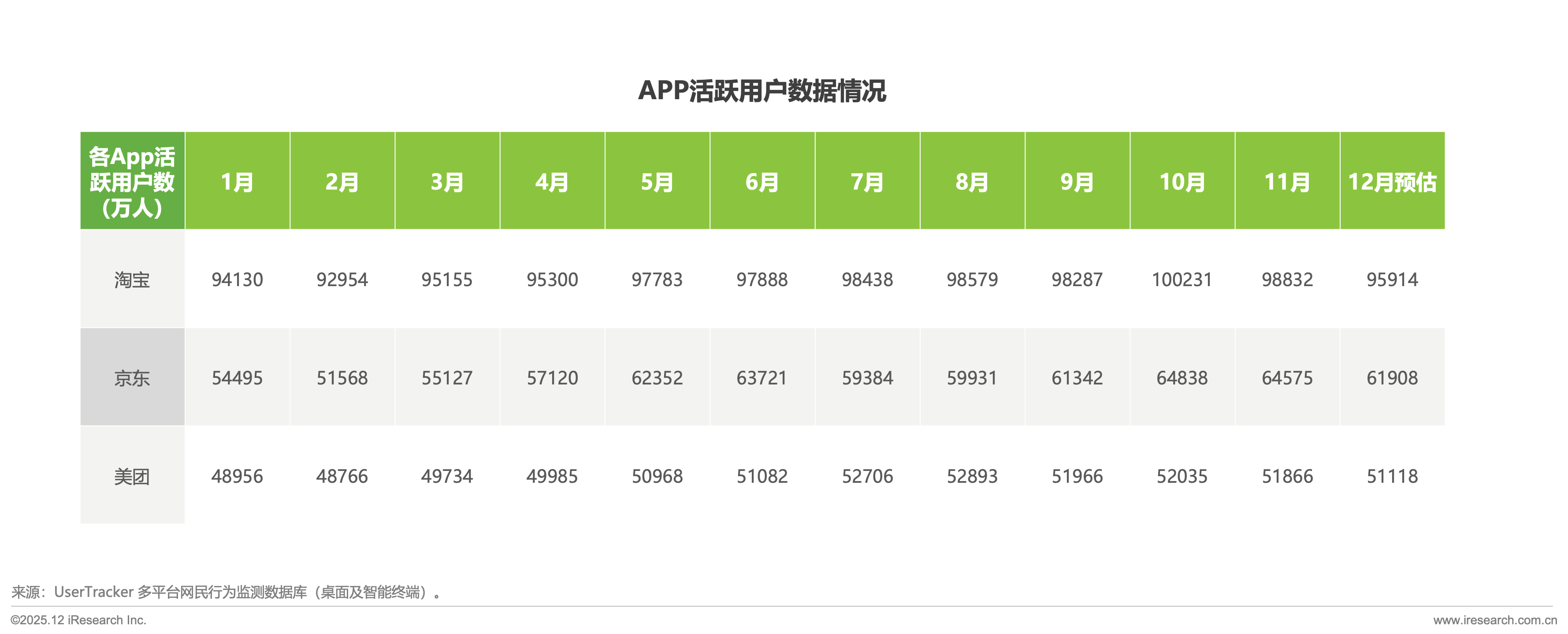The width and height of the screenshot is (1568, 634).
Task: Click the 11月 column header
Action: click(x=1287, y=181)
